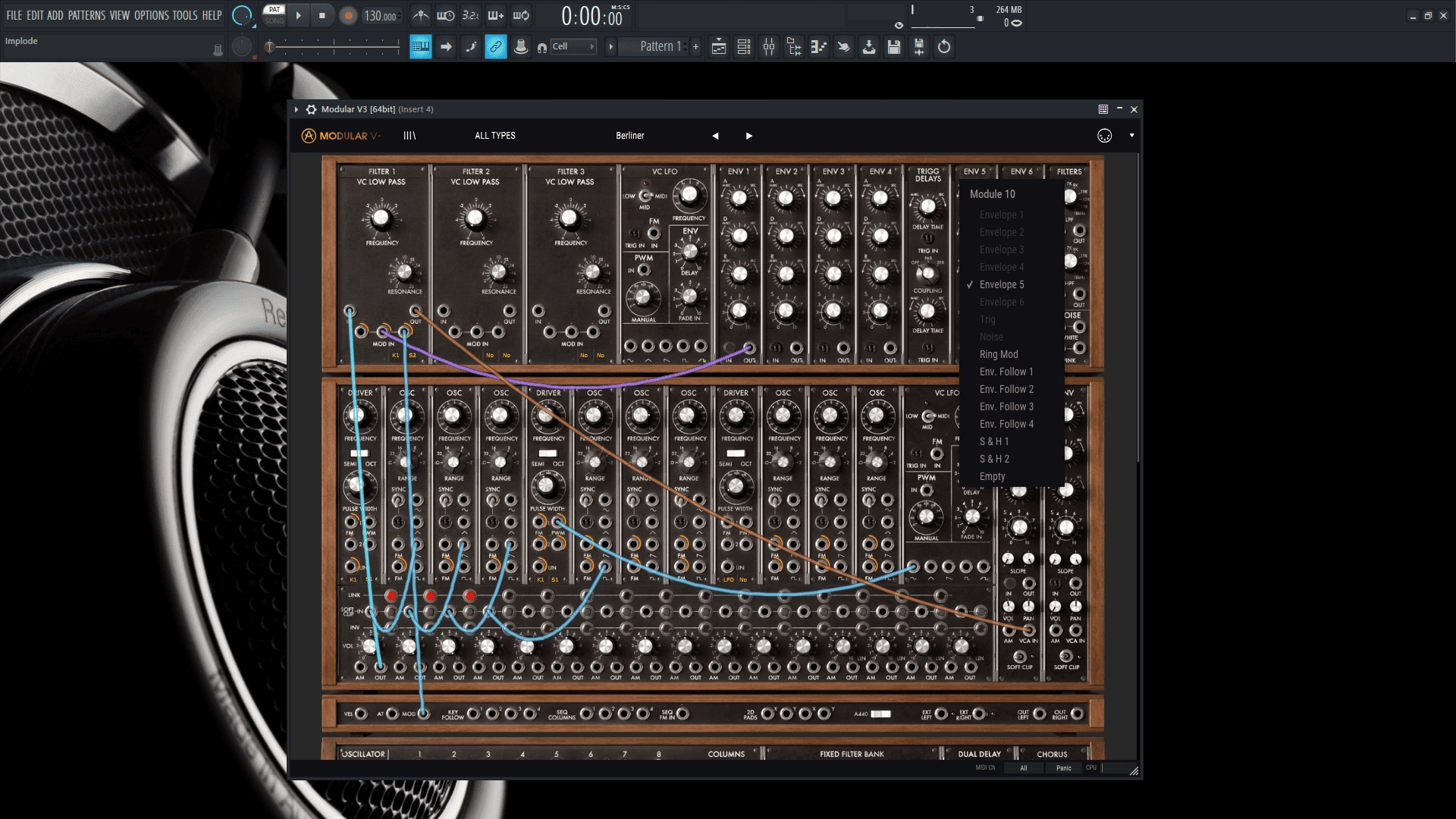Open the TOOLS menu
This screenshot has width=1456, height=819.
[184, 15]
